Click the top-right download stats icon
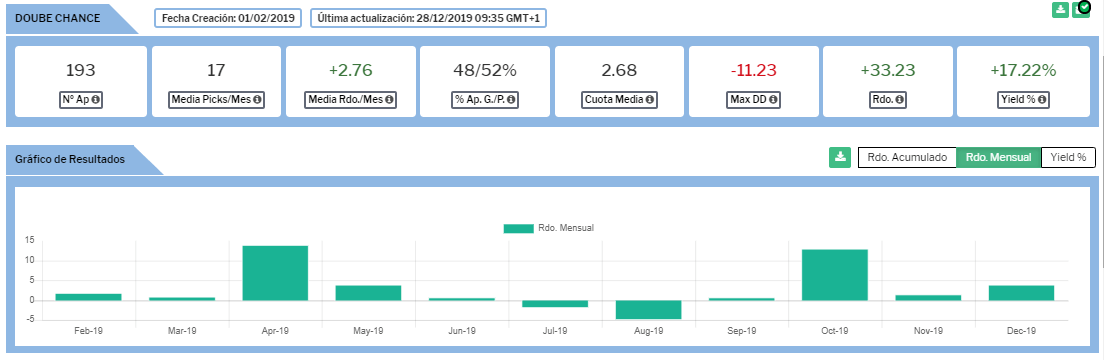 coord(1060,10)
